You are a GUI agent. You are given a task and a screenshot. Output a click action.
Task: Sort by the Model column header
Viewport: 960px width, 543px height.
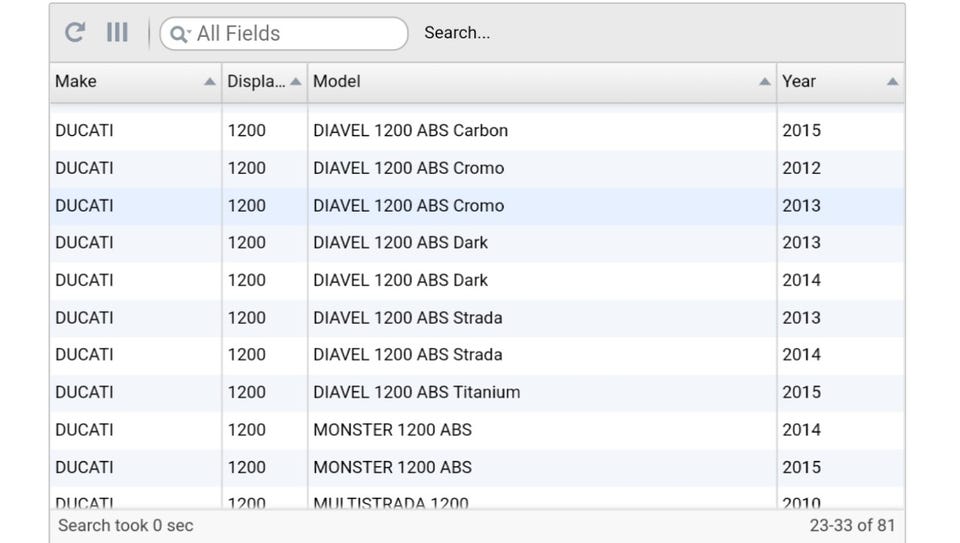[337, 81]
